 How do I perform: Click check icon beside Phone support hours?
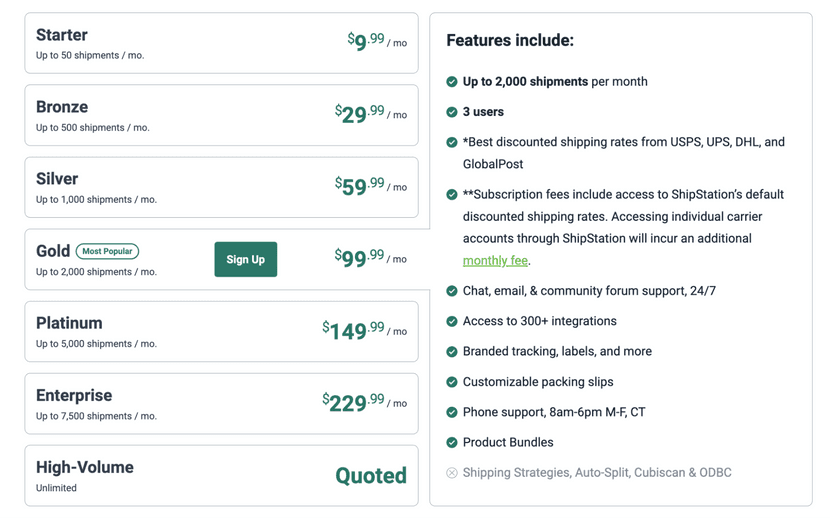pos(452,412)
